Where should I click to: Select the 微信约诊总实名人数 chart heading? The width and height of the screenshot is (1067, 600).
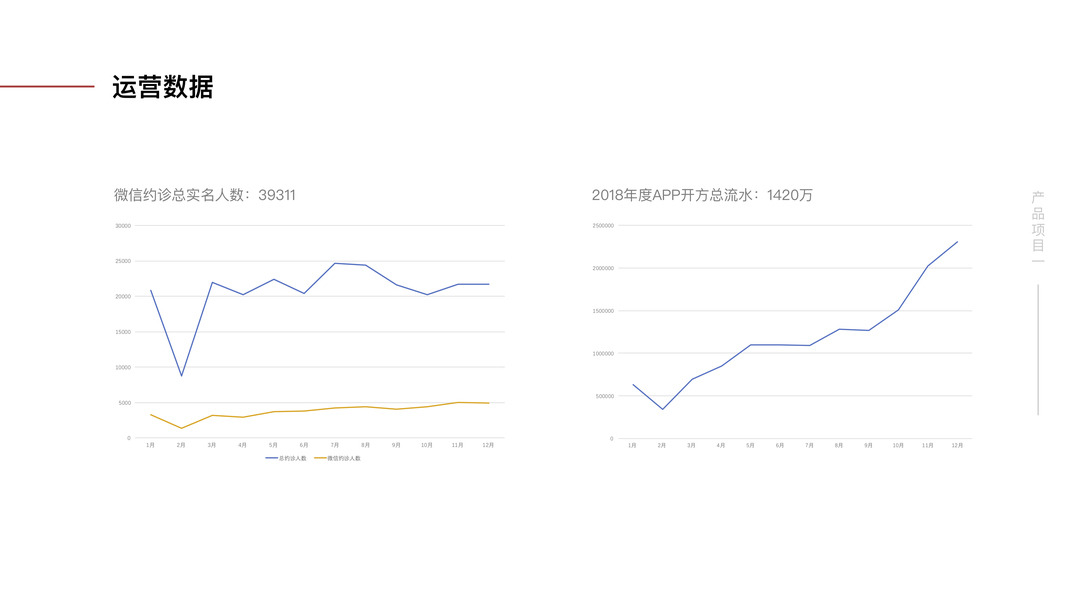click(x=205, y=195)
